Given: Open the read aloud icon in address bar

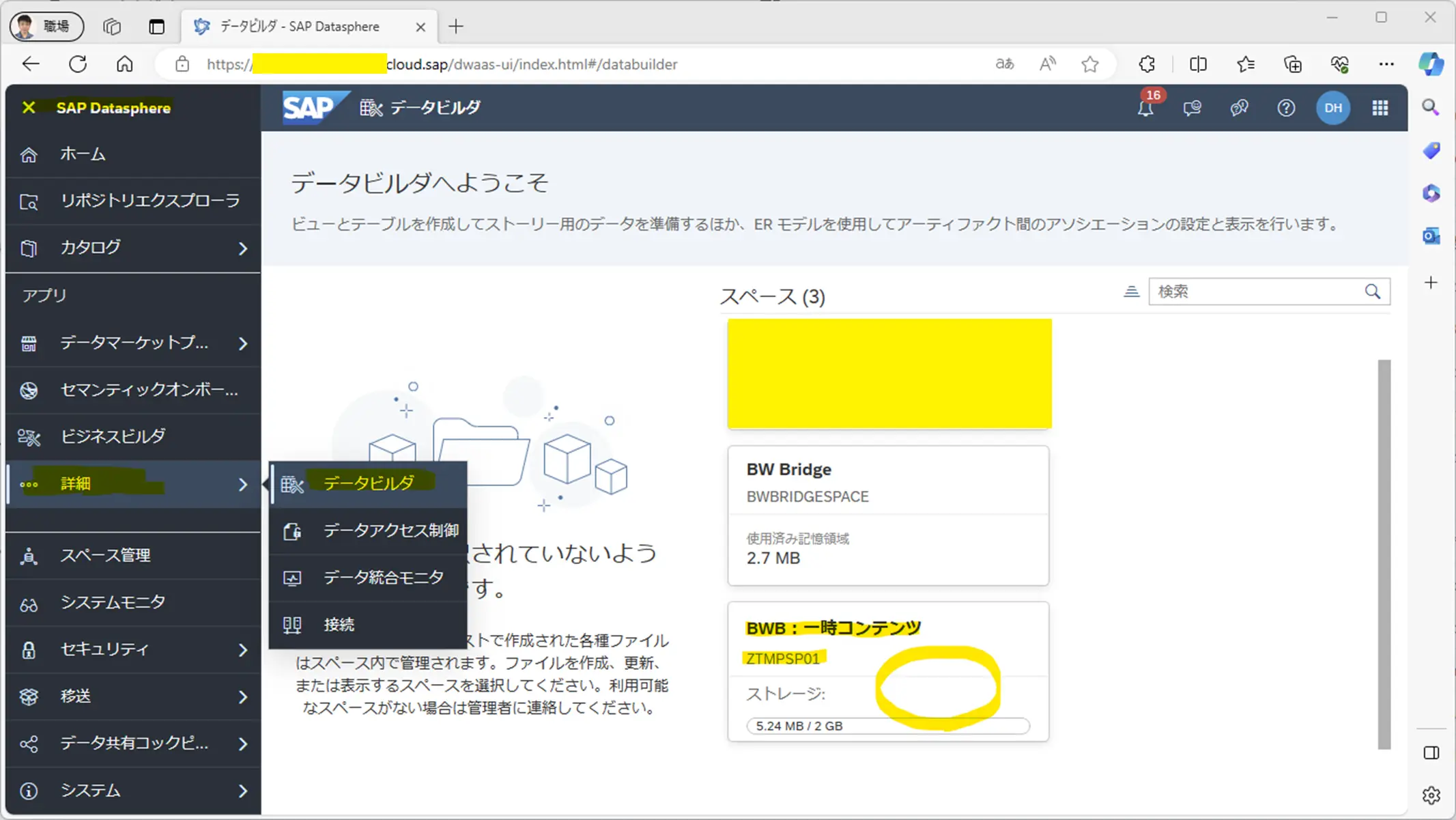Looking at the screenshot, I should pyautogui.click(x=1047, y=64).
